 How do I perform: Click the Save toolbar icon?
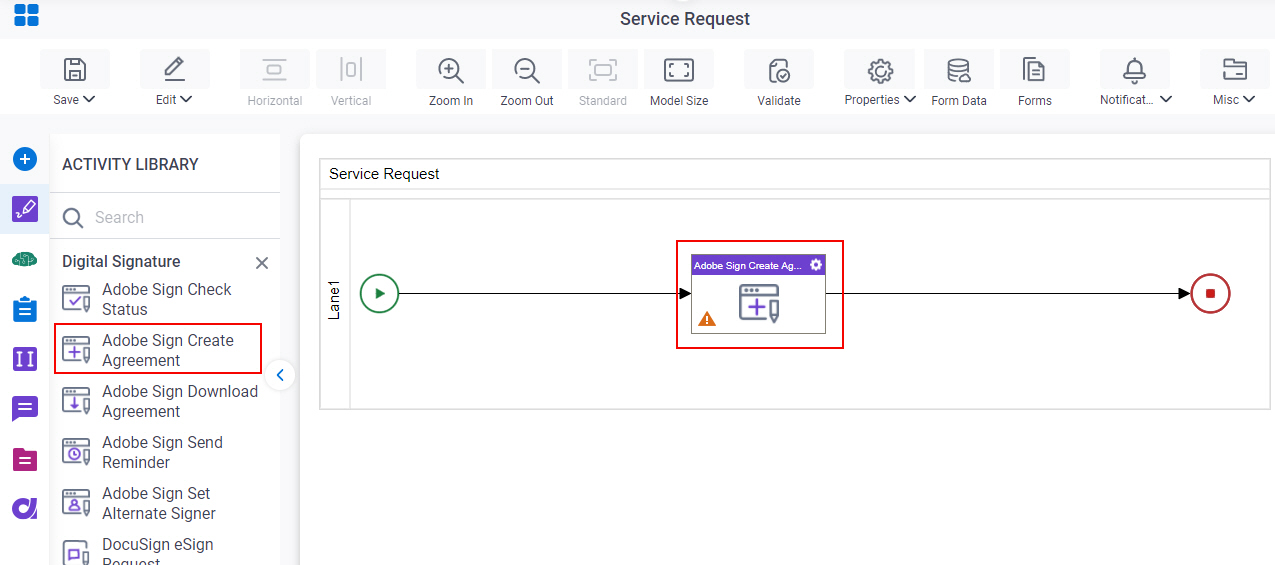tap(75, 70)
